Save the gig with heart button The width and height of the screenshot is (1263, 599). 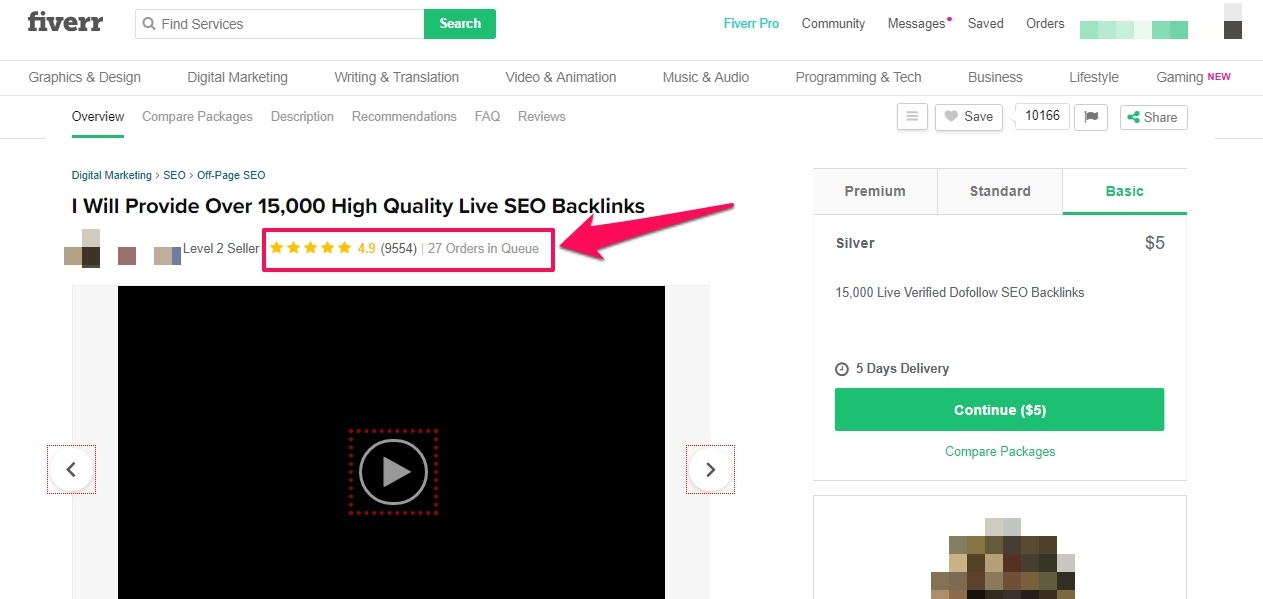tap(969, 116)
